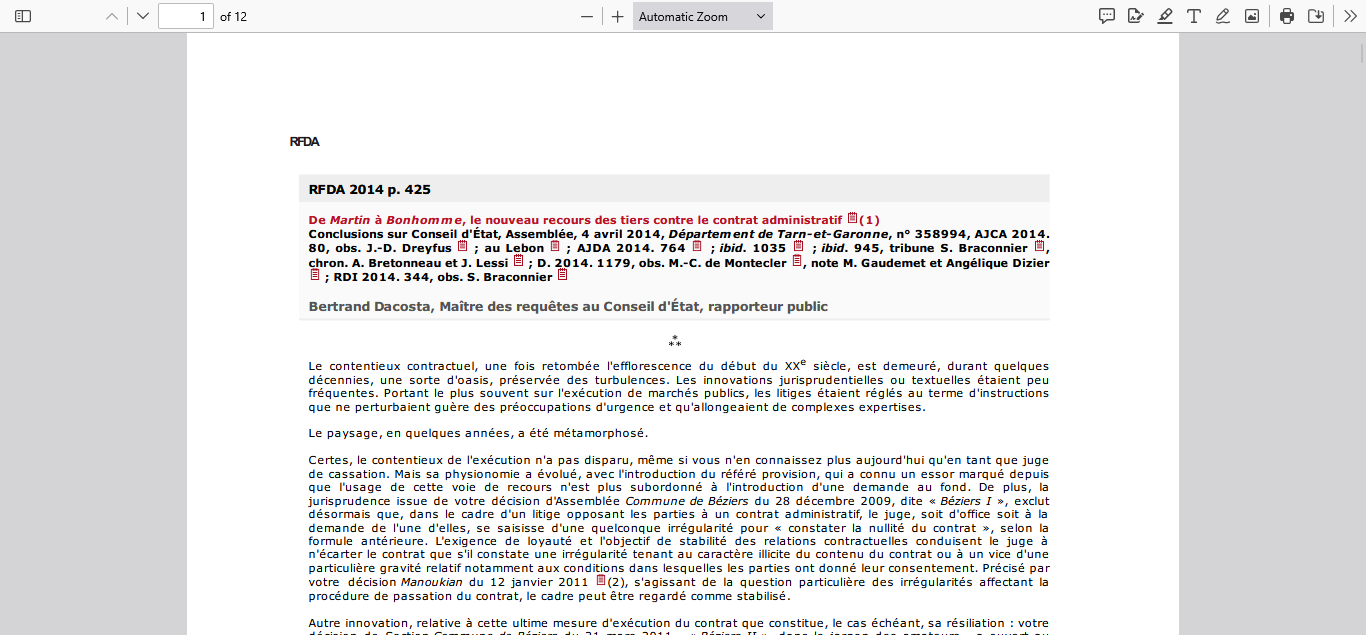
Task: Go to the previous page
Action: coord(112,16)
